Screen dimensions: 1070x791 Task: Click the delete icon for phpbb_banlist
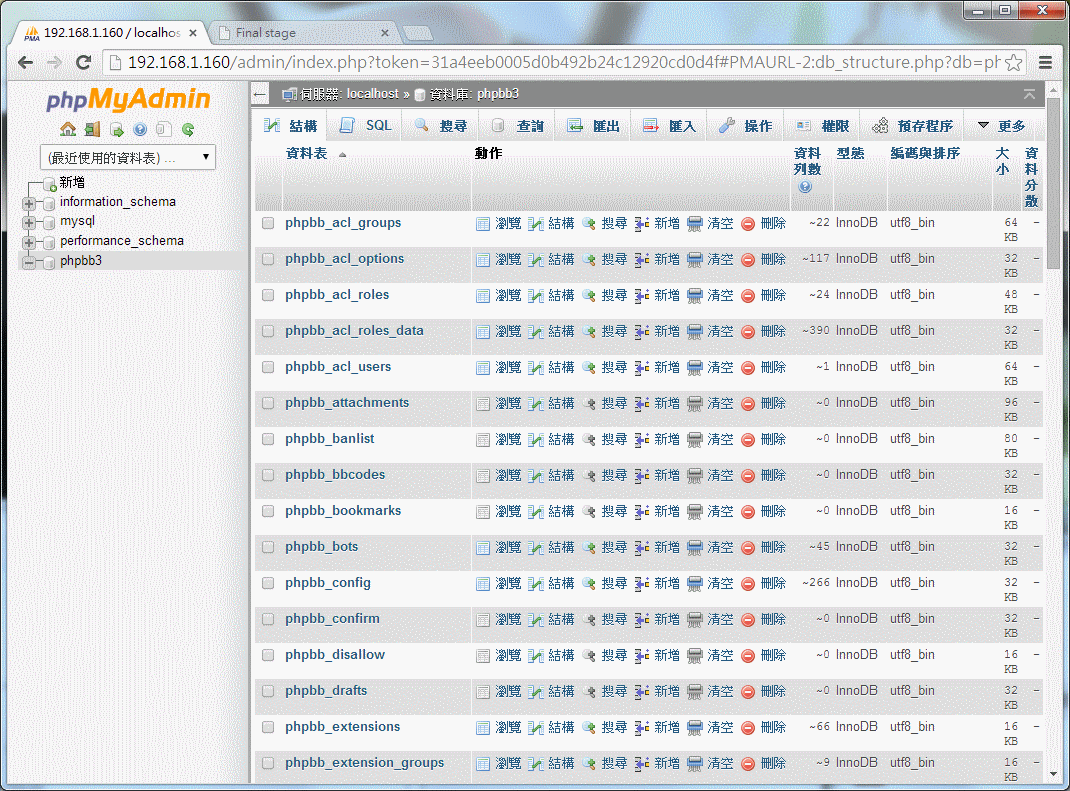coord(748,440)
